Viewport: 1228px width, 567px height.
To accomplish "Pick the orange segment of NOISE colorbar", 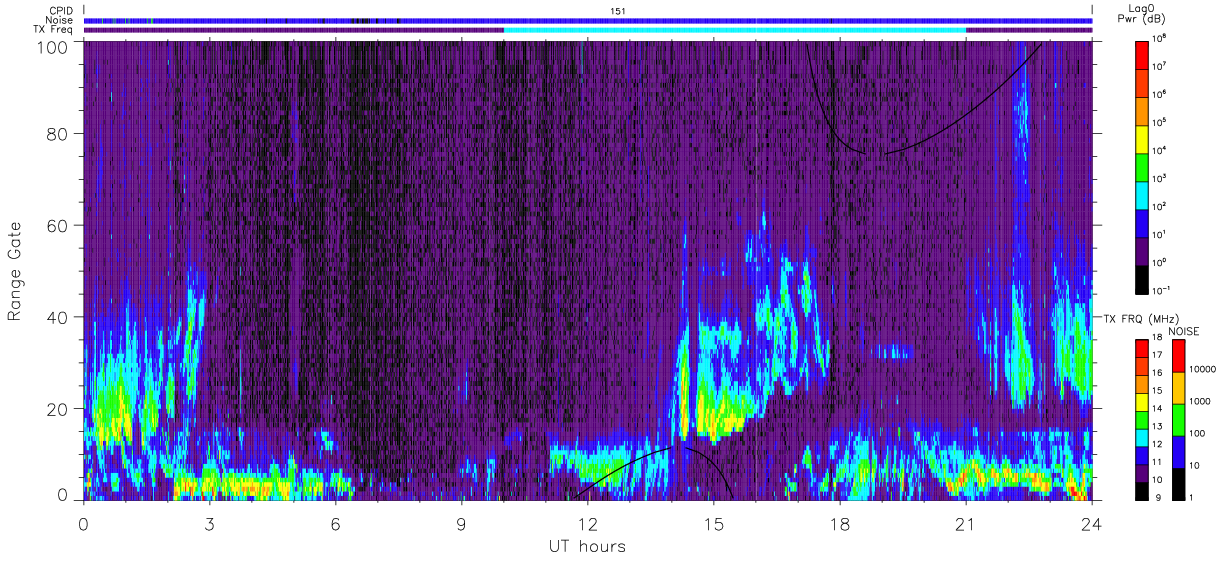I will pos(1179,388).
